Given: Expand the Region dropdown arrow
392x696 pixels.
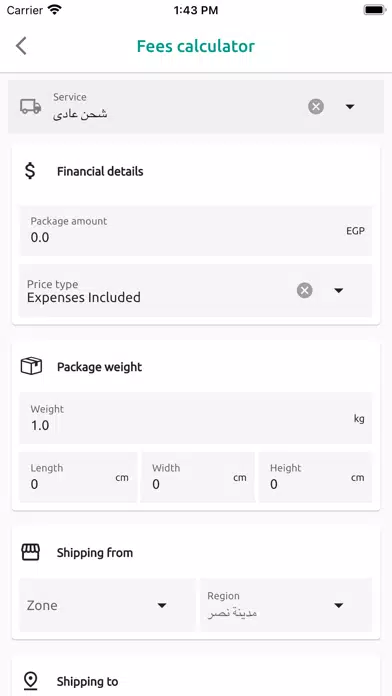Looking at the screenshot, I should point(339,605).
